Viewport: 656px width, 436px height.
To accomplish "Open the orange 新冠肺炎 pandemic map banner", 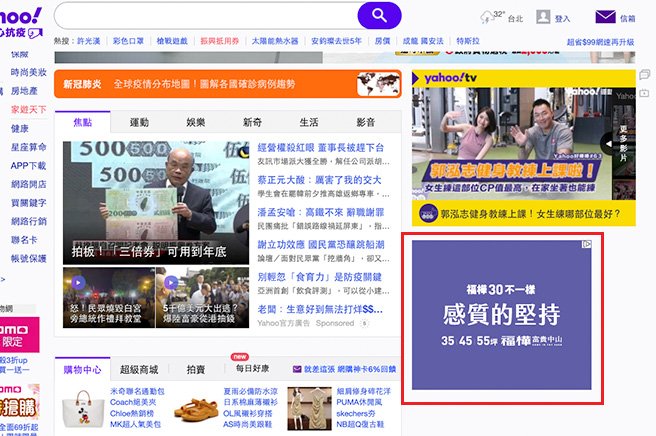I will (228, 84).
